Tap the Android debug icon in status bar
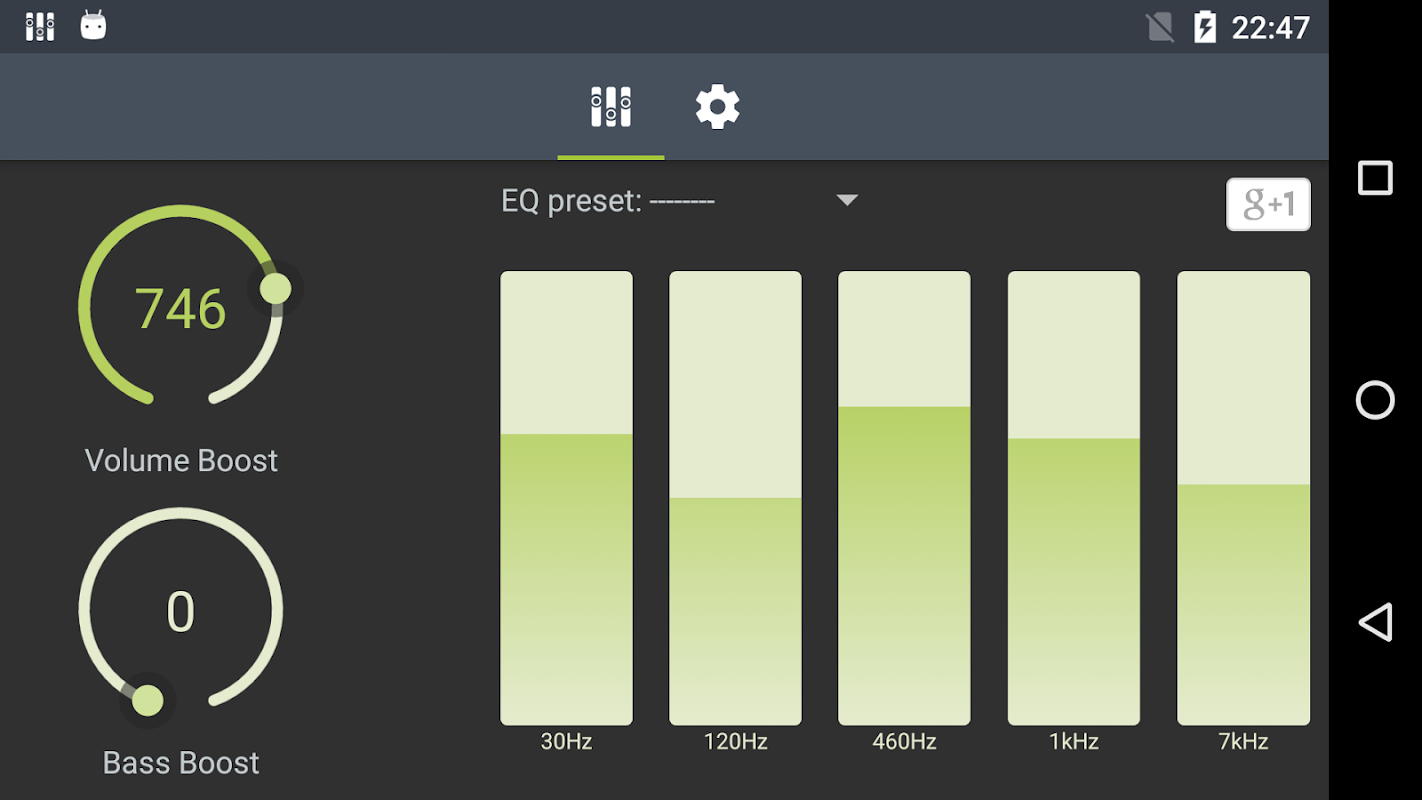 point(93,26)
